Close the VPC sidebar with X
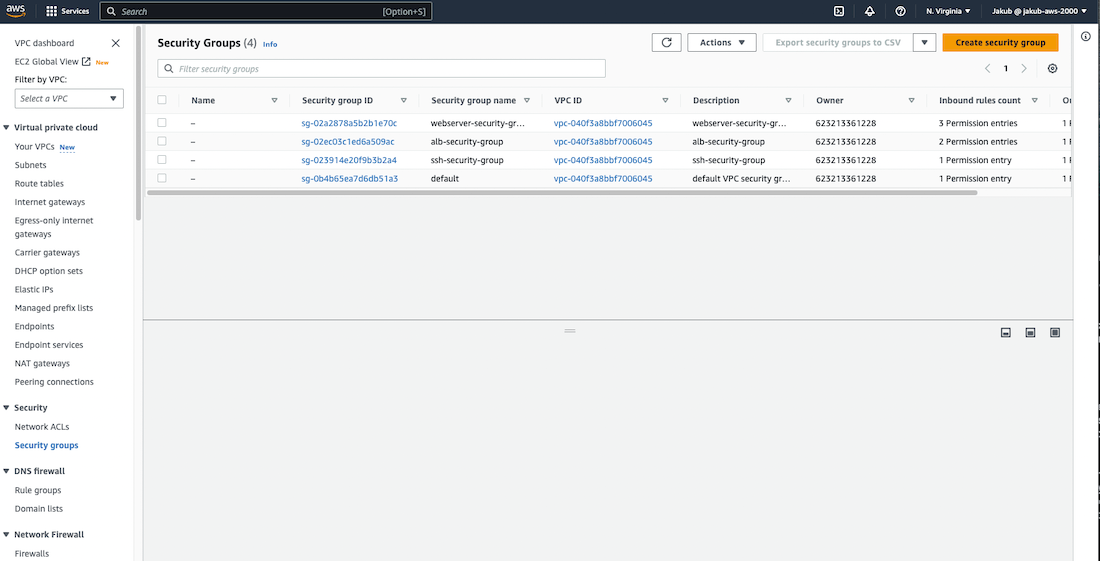 point(116,43)
